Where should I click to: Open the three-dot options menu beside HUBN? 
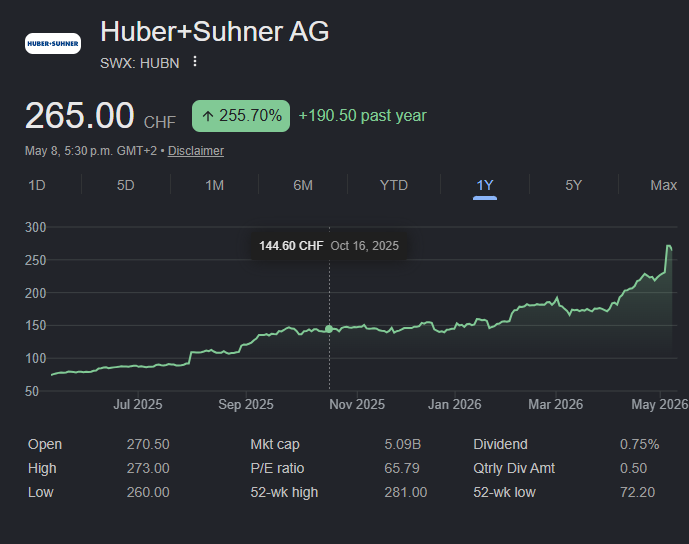tap(195, 62)
